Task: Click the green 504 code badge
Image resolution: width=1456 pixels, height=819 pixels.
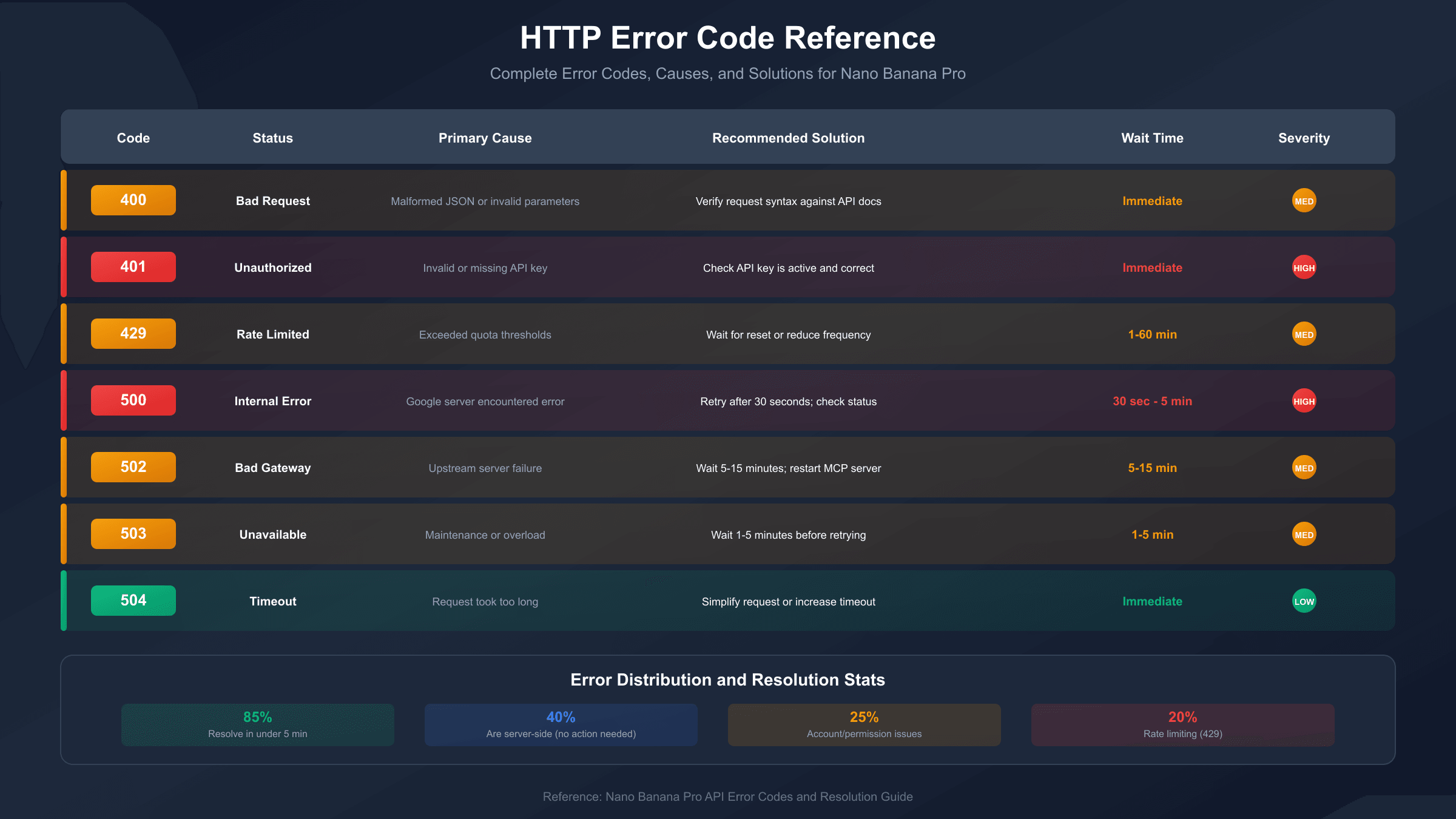Action: [133, 600]
